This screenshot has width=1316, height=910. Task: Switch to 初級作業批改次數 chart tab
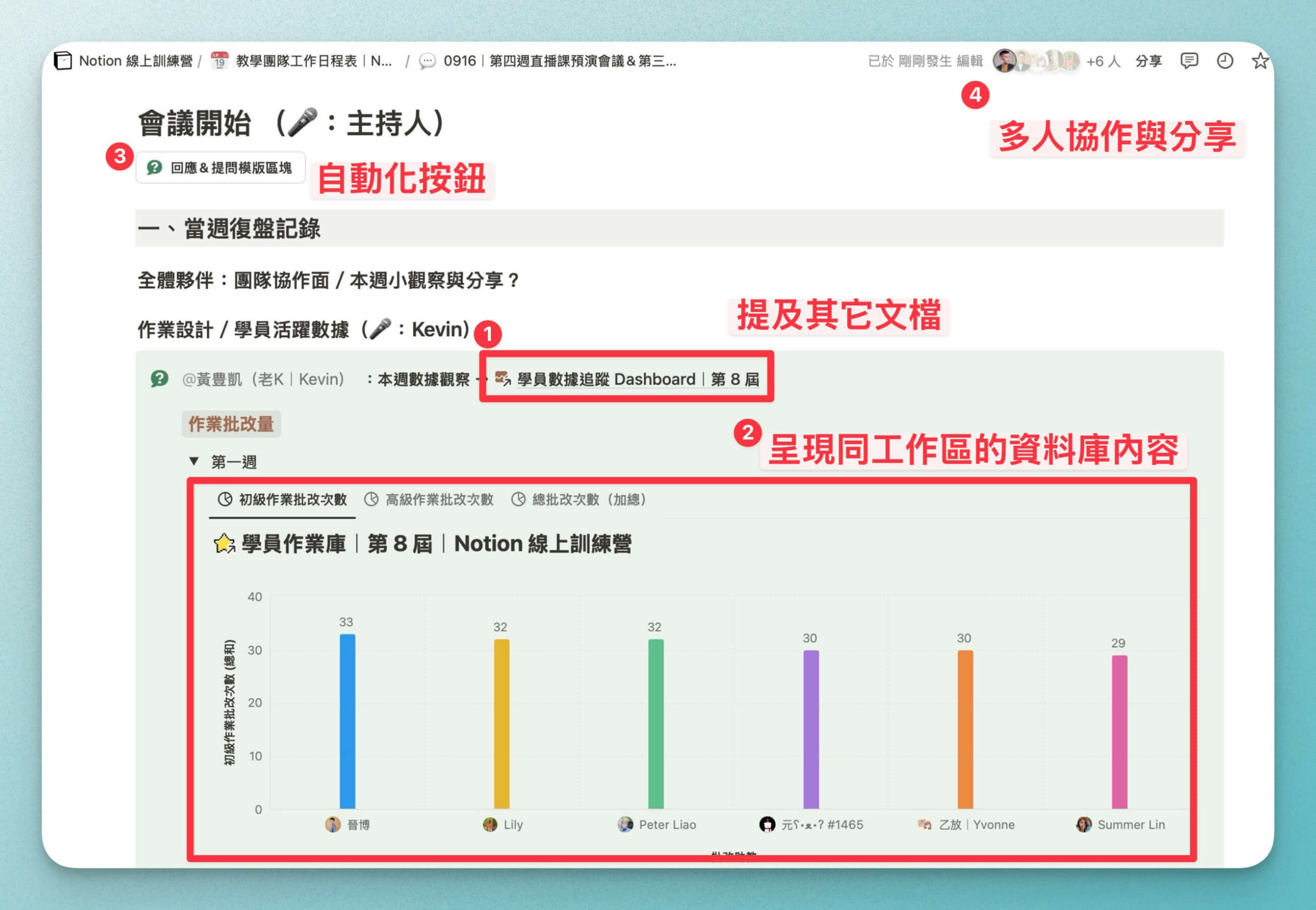click(x=283, y=500)
